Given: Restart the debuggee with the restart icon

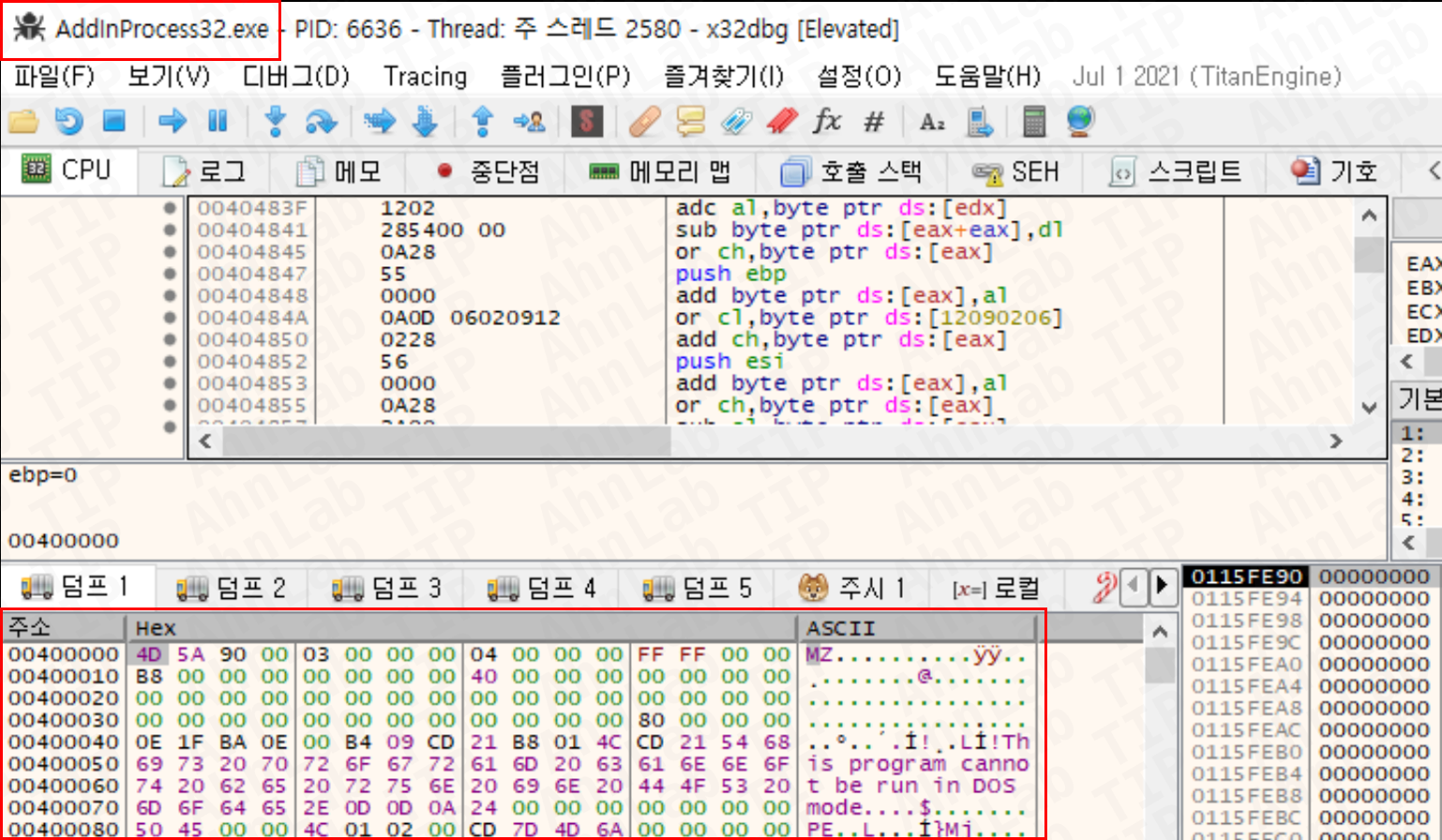Looking at the screenshot, I should (x=68, y=121).
